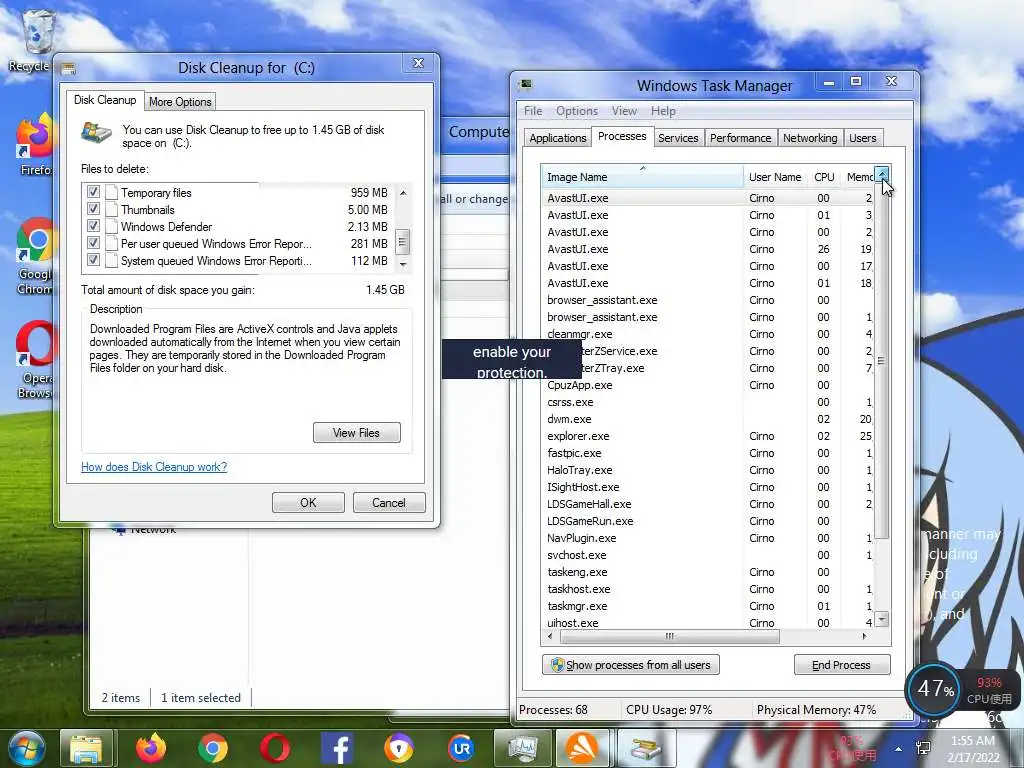Open the Users tab in Task Manager
1024x768 pixels.
tap(862, 138)
